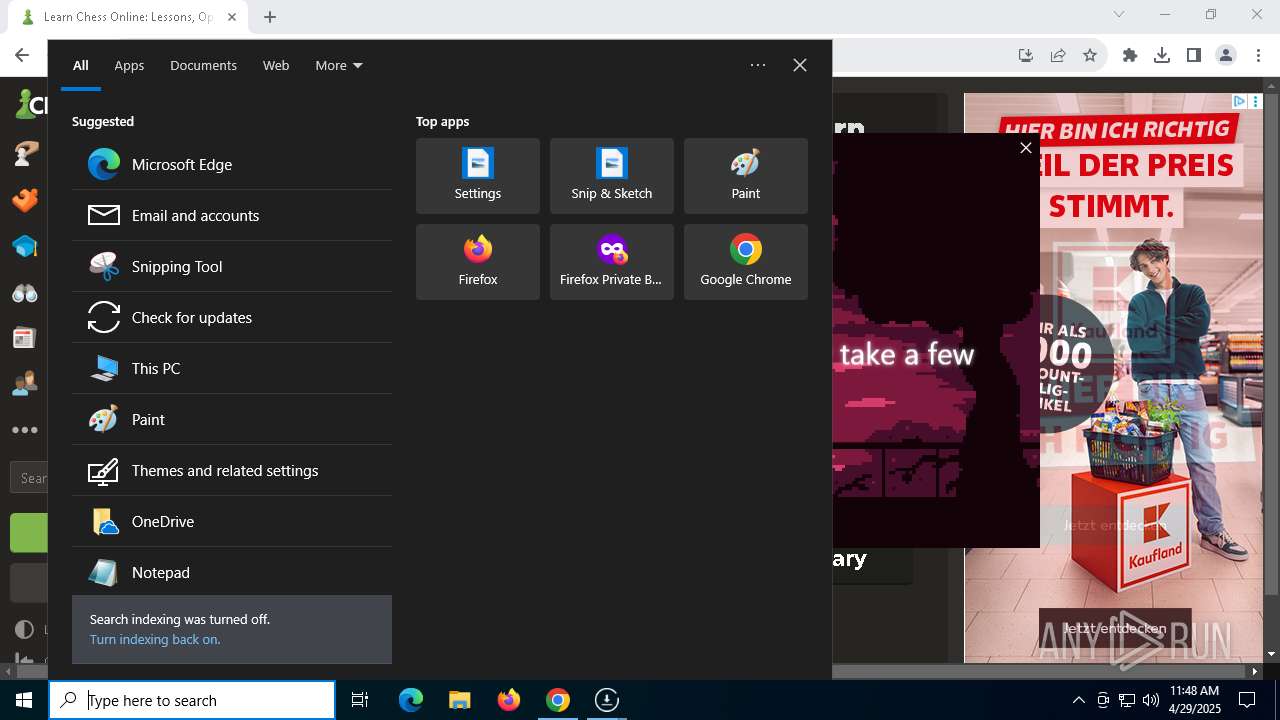Open Chrome tab search dropdown
Screen dimensions: 1280x720
1119,15
